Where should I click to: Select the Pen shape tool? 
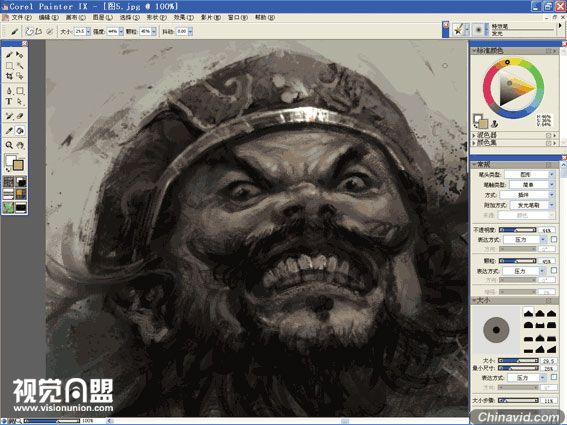pyautogui.click(x=9, y=91)
